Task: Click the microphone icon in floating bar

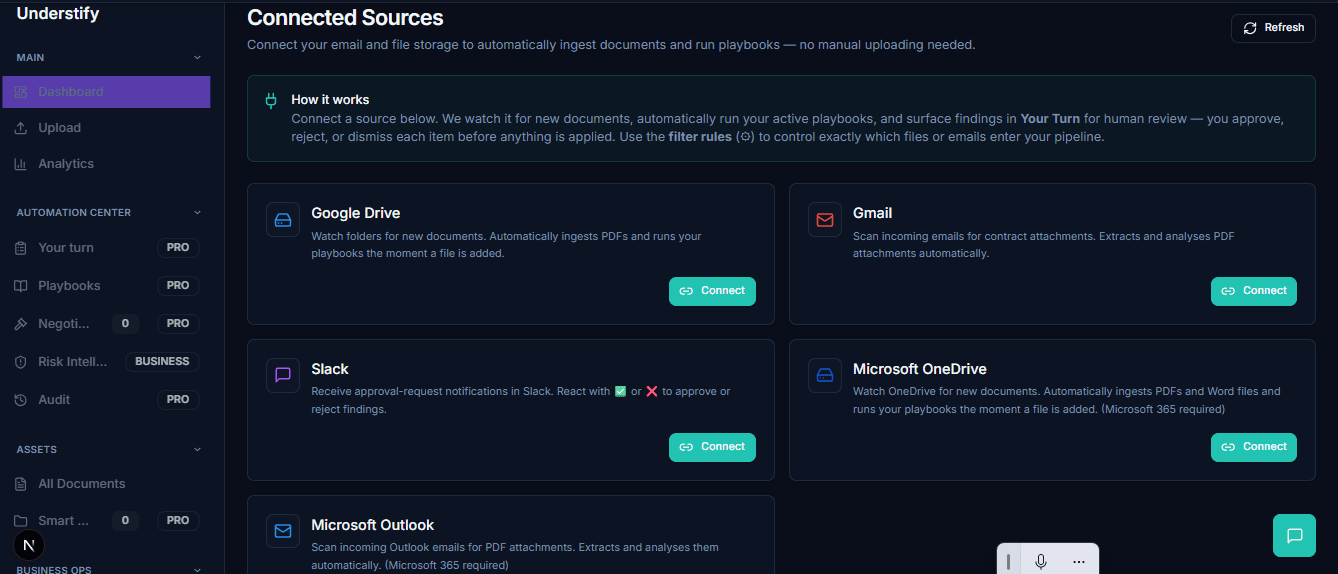Action: click(x=1041, y=562)
